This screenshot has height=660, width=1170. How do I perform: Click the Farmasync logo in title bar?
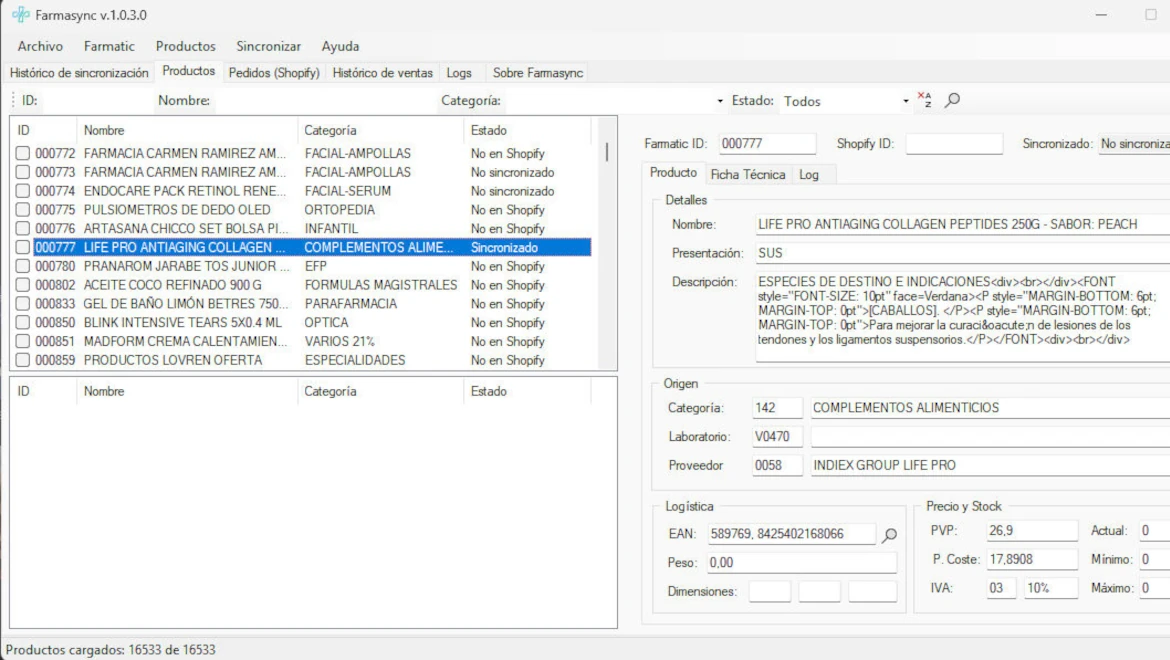click(21, 15)
